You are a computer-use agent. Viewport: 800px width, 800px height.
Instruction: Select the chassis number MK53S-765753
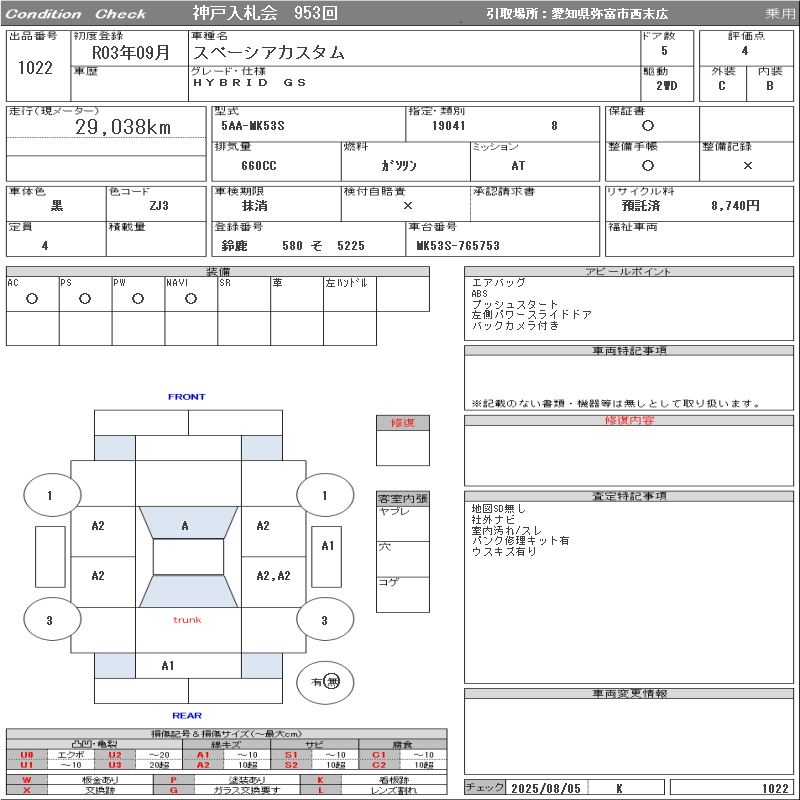tap(458, 246)
